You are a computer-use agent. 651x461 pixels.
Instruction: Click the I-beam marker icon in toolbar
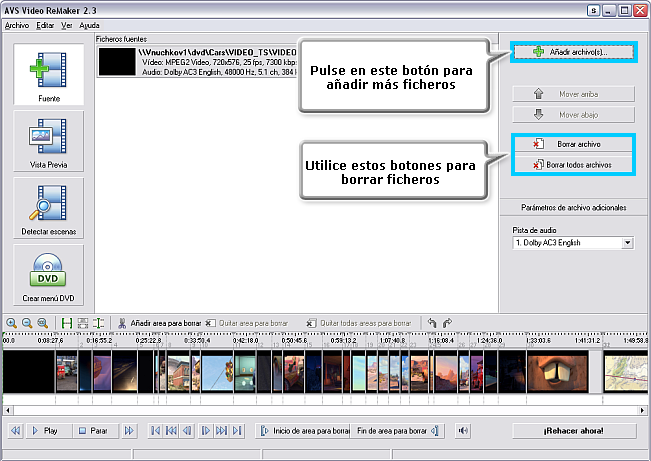98,323
